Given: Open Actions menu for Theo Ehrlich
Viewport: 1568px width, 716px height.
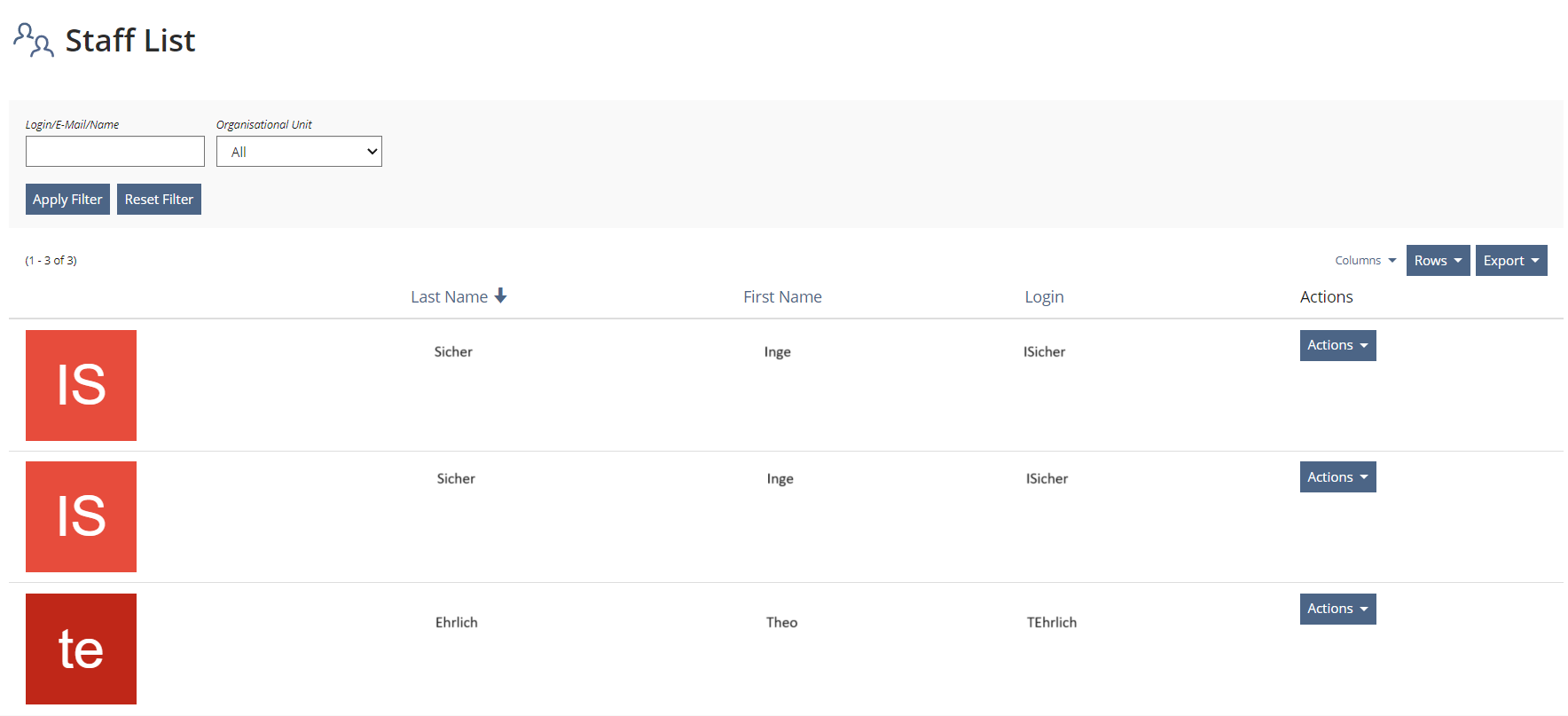Looking at the screenshot, I should click(1337, 609).
